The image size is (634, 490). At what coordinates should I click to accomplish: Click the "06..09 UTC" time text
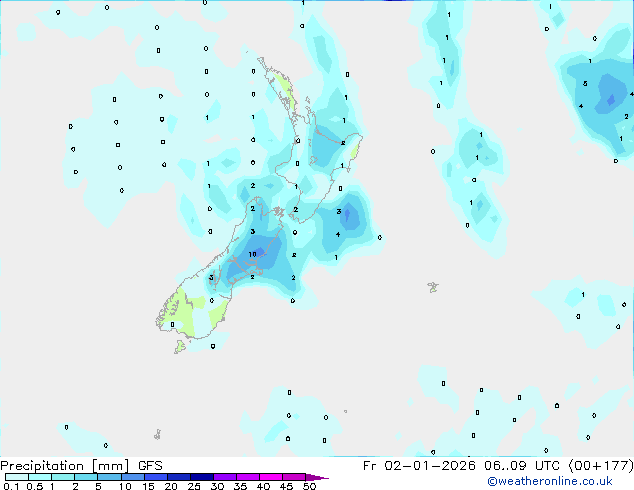tap(522, 466)
